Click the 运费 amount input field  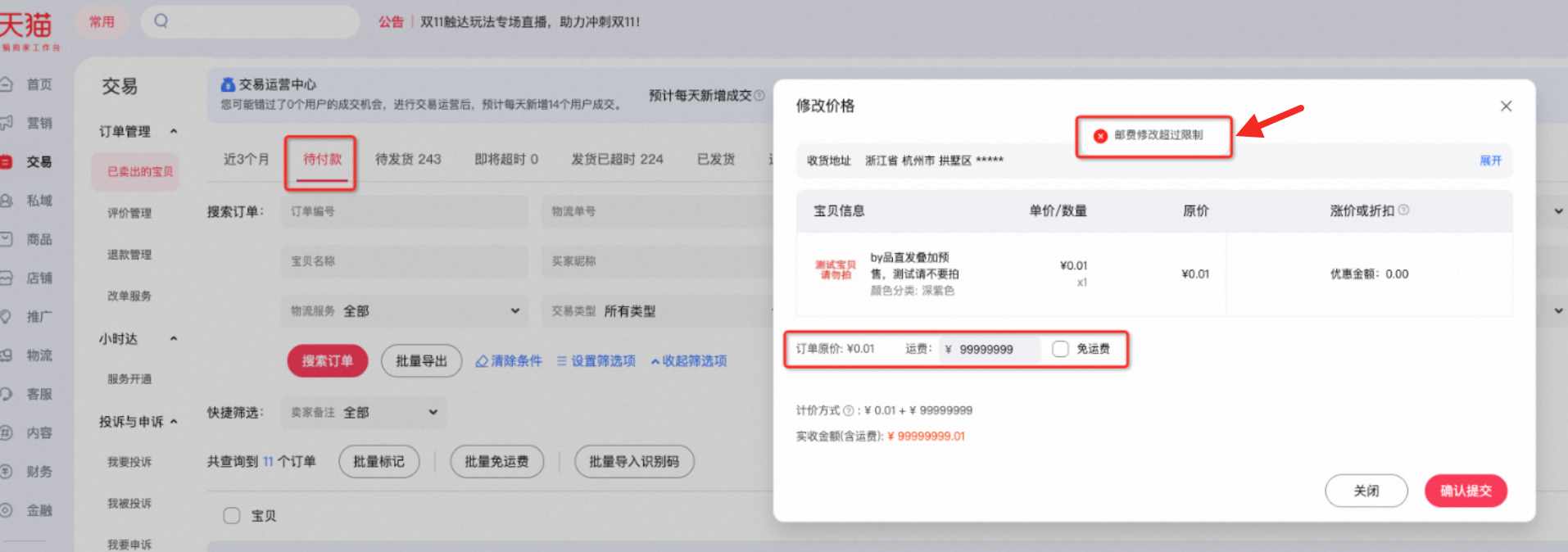pos(990,349)
